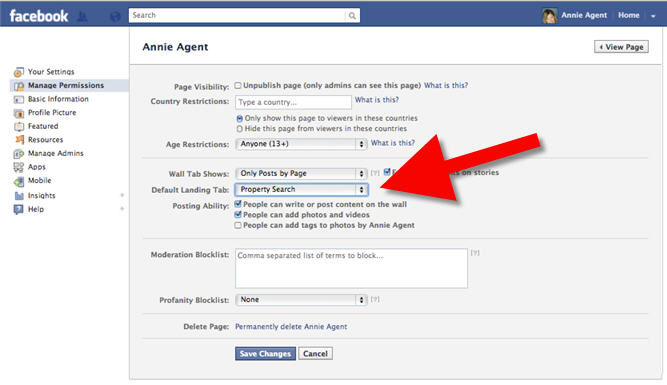The height and width of the screenshot is (385, 667).
Task: Click help mark beside Wall Tab Shows
Action: [375, 173]
